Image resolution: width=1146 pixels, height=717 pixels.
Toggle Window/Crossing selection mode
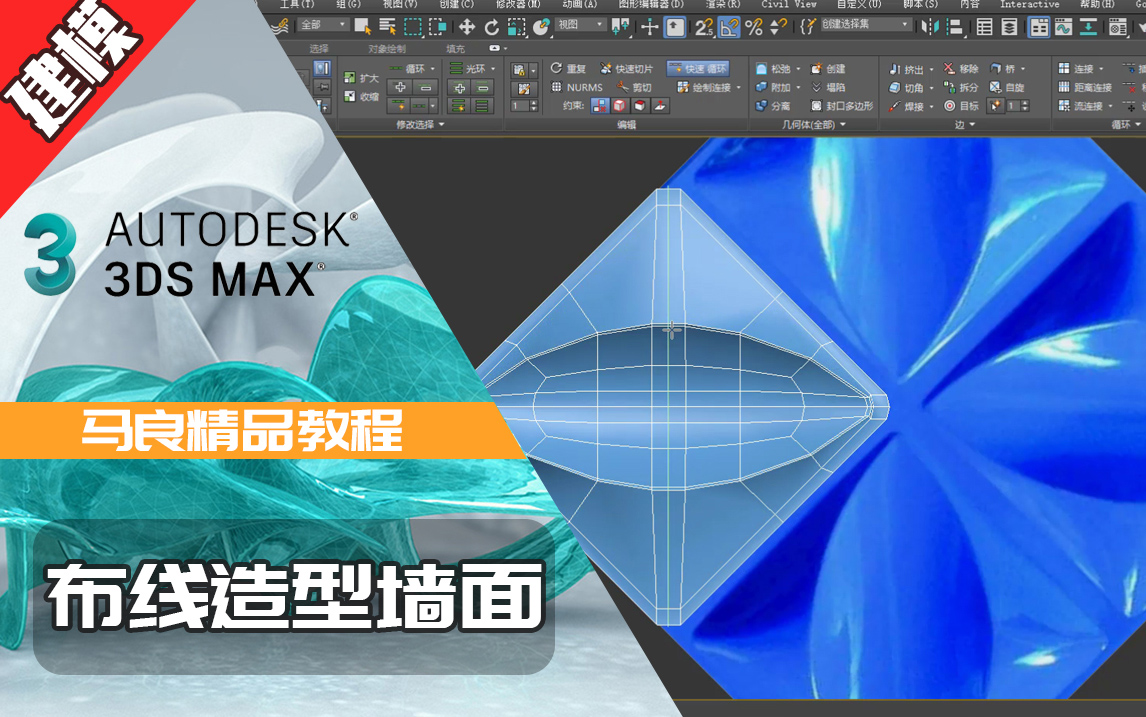coord(438,27)
